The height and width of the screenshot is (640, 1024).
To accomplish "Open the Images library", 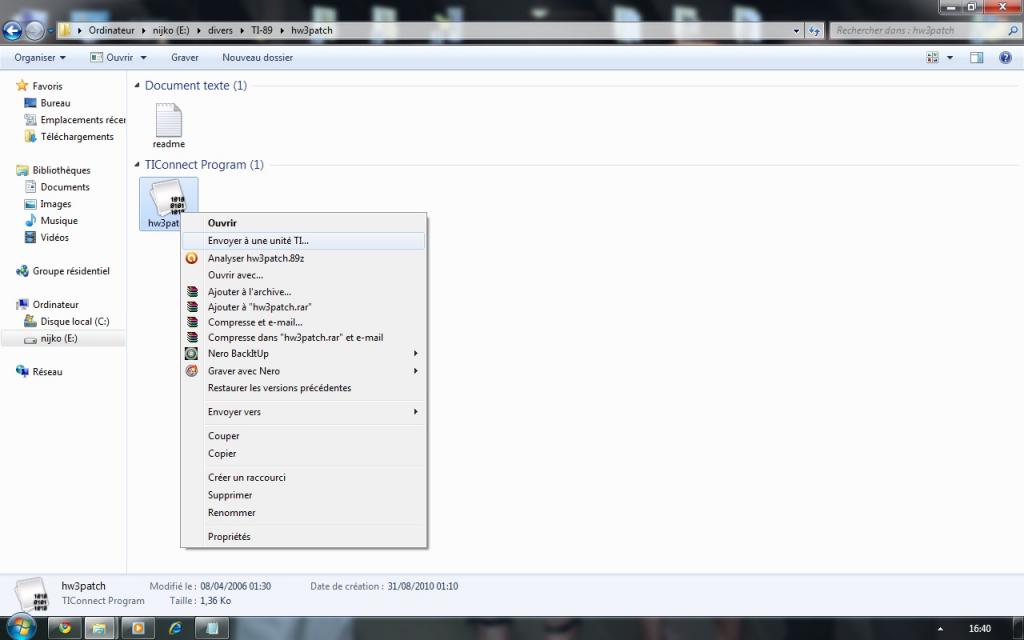I will (x=48, y=204).
